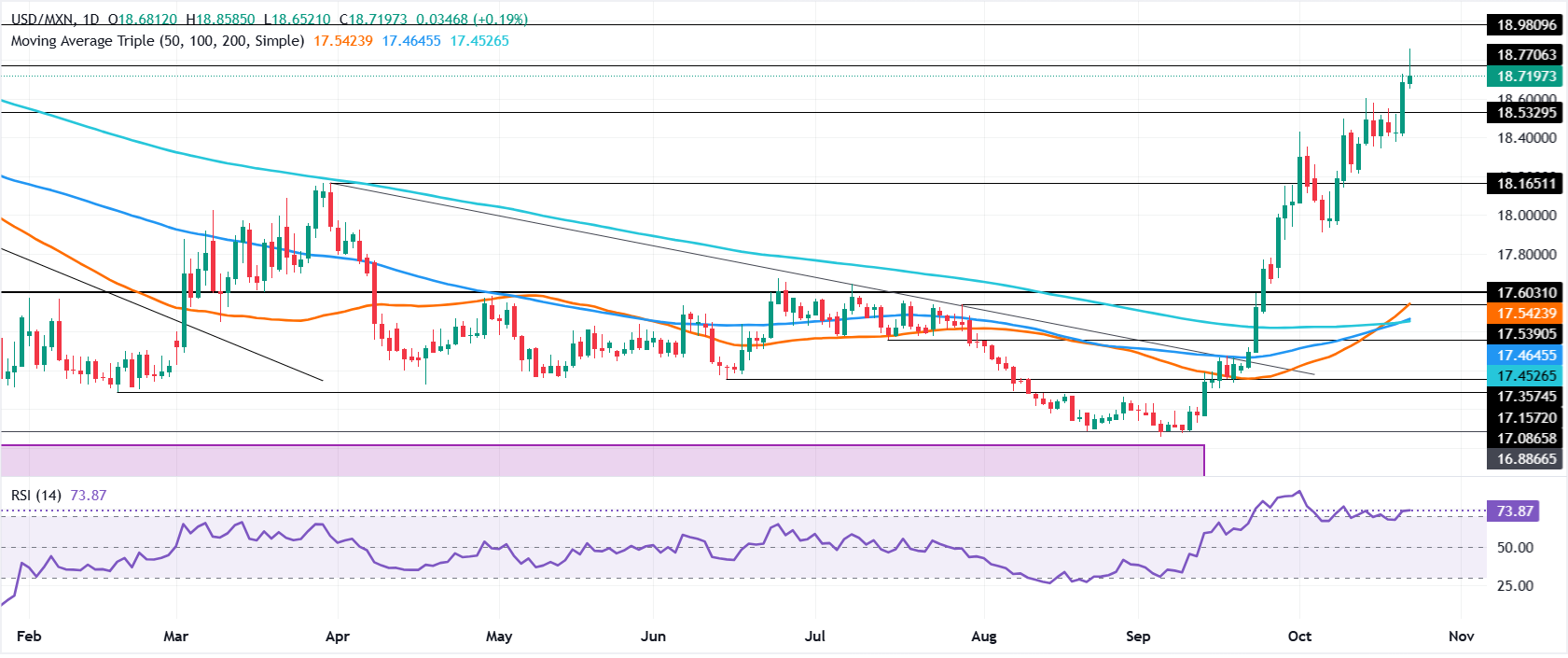Click the 18.16511 horizontal line price label
Viewport: 1568px width, 658px height.
(1525, 183)
